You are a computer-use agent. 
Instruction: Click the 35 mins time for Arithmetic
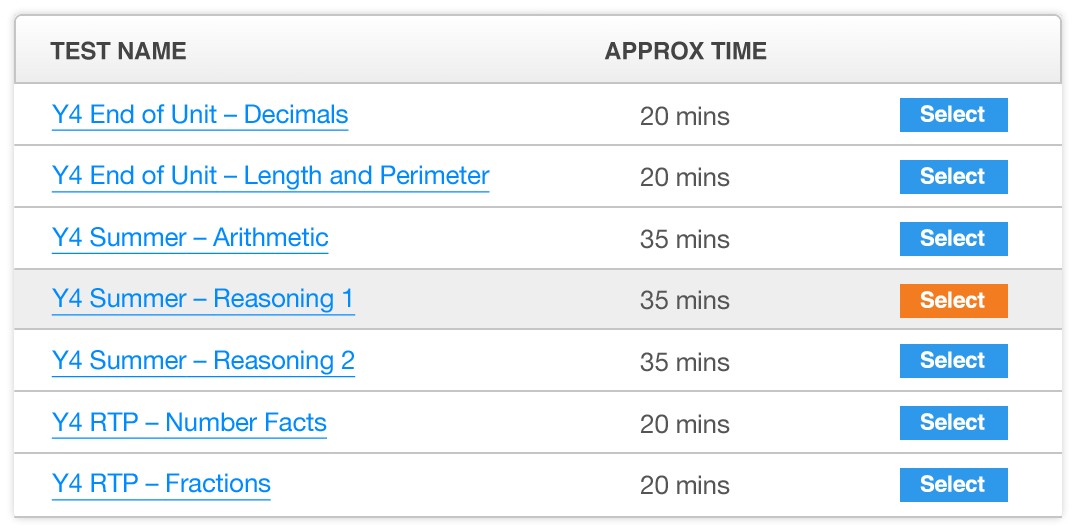685,240
